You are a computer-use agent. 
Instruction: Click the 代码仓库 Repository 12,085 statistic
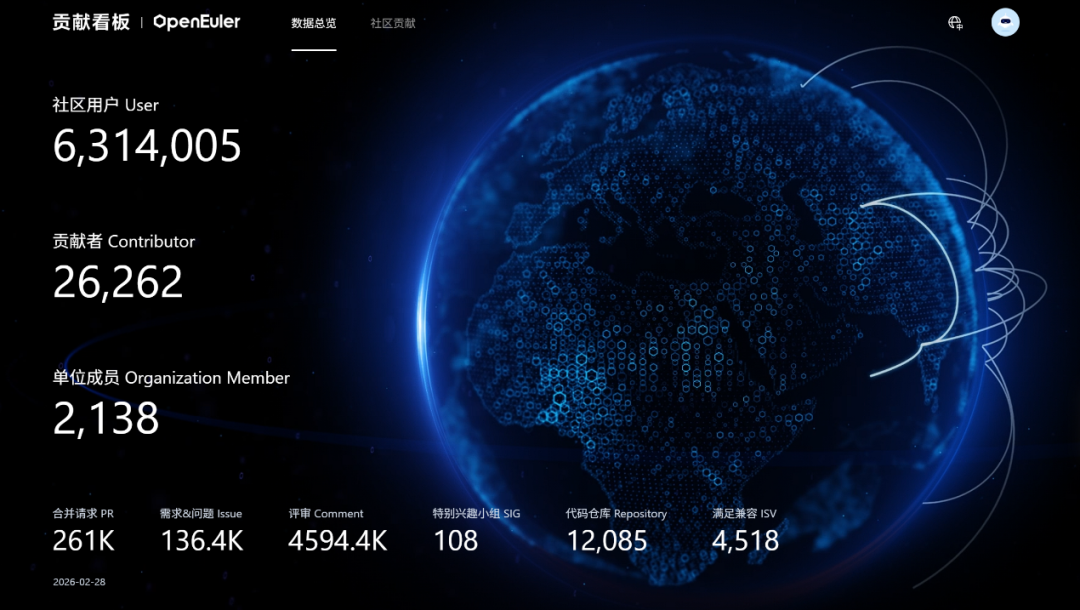click(607, 541)
